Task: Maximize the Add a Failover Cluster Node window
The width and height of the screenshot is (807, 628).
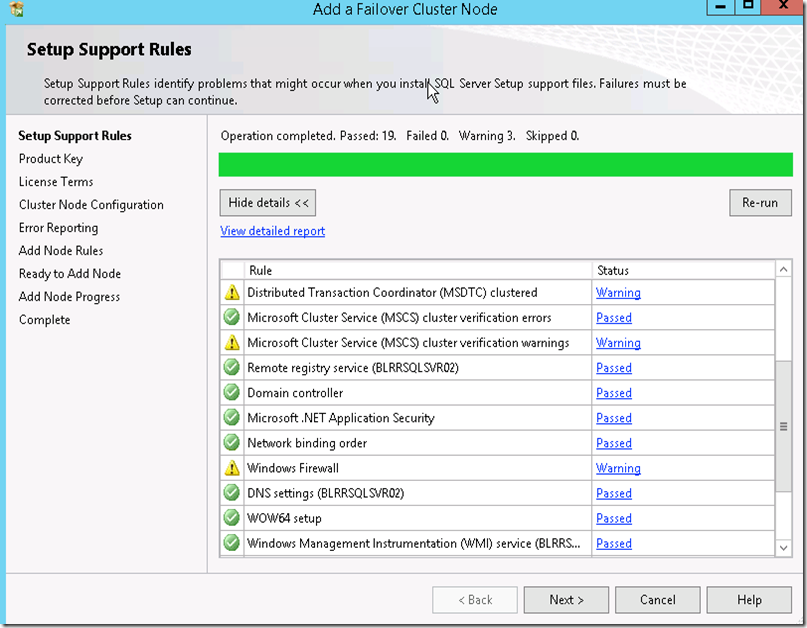Action: point(747,6)
